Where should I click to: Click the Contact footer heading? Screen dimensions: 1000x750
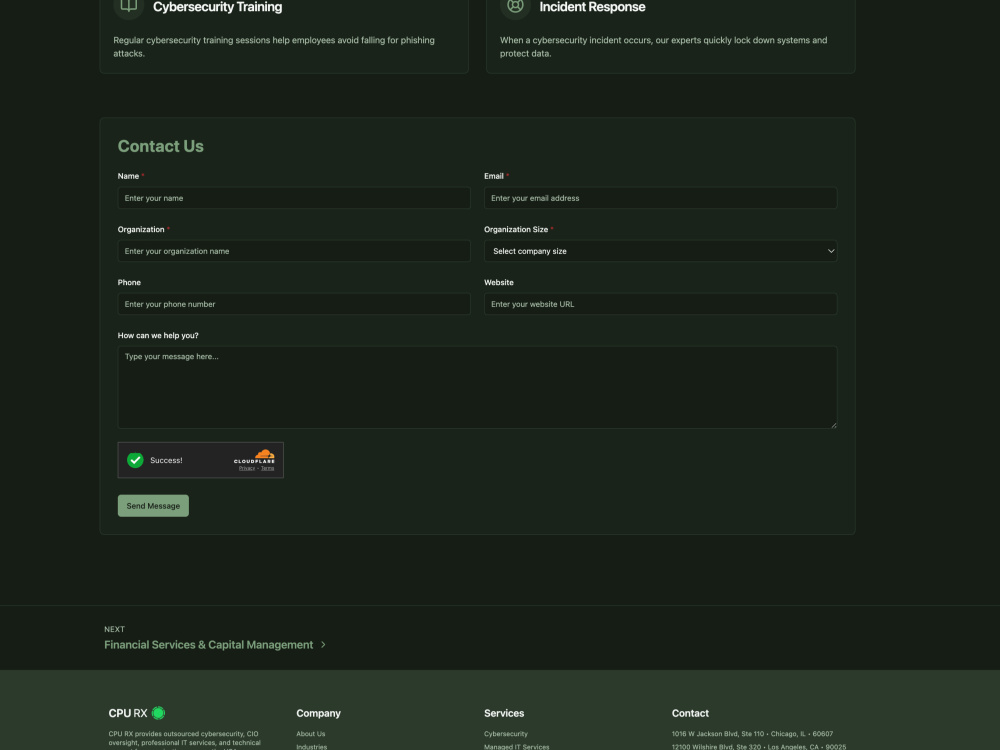690,713
